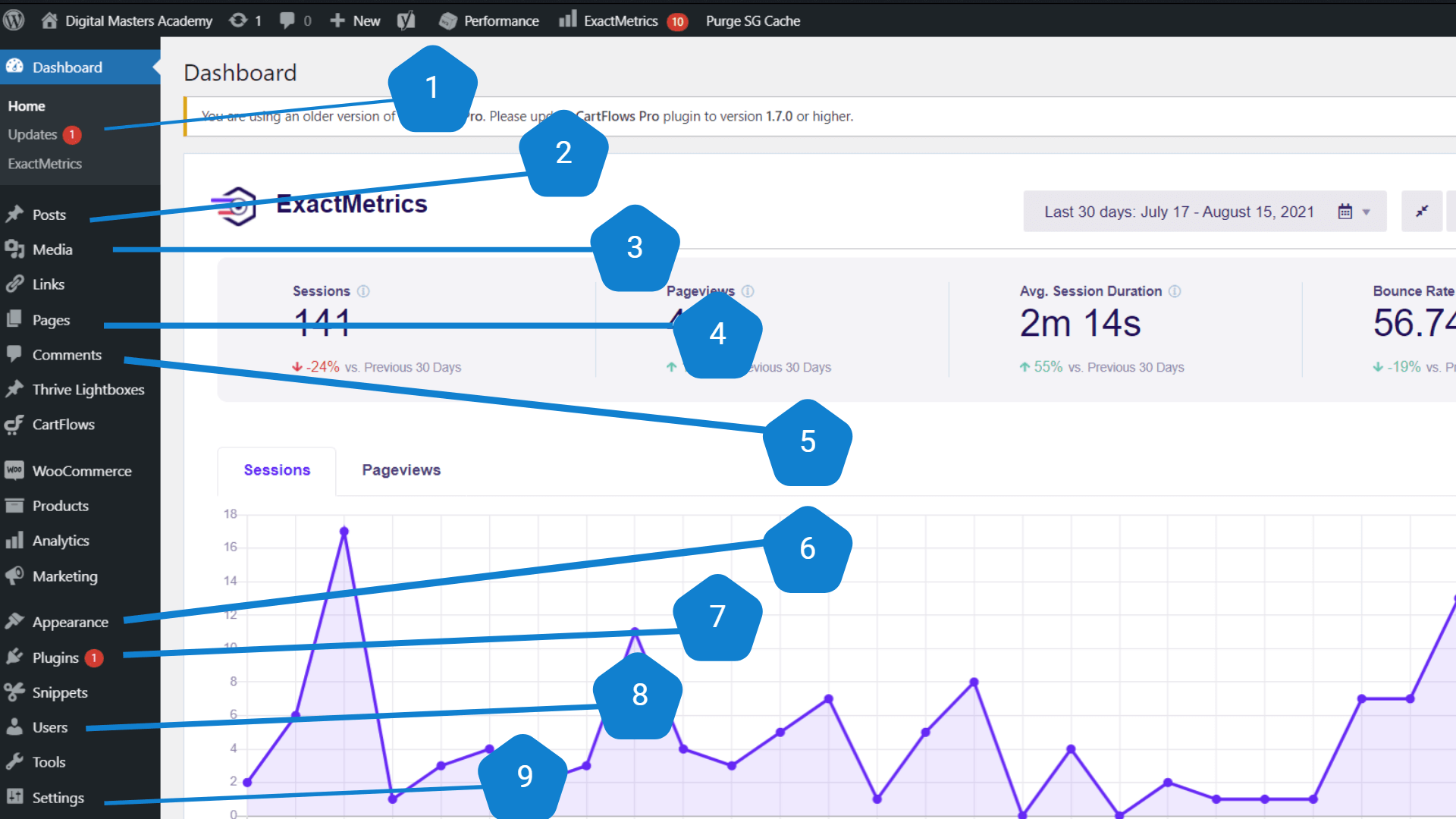Click the plus New icon
The width and height of the screenshot is (1456, 819).
(337, 20)
